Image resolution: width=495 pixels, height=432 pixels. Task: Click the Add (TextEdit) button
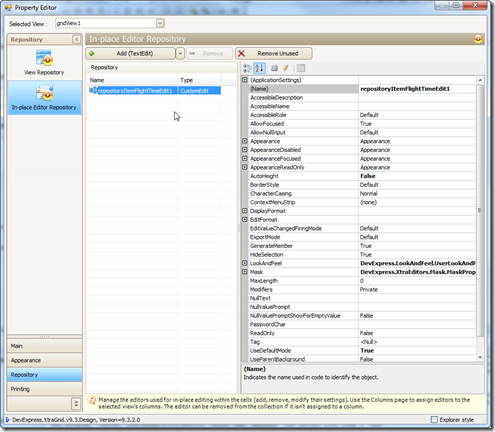pos(130,53)
